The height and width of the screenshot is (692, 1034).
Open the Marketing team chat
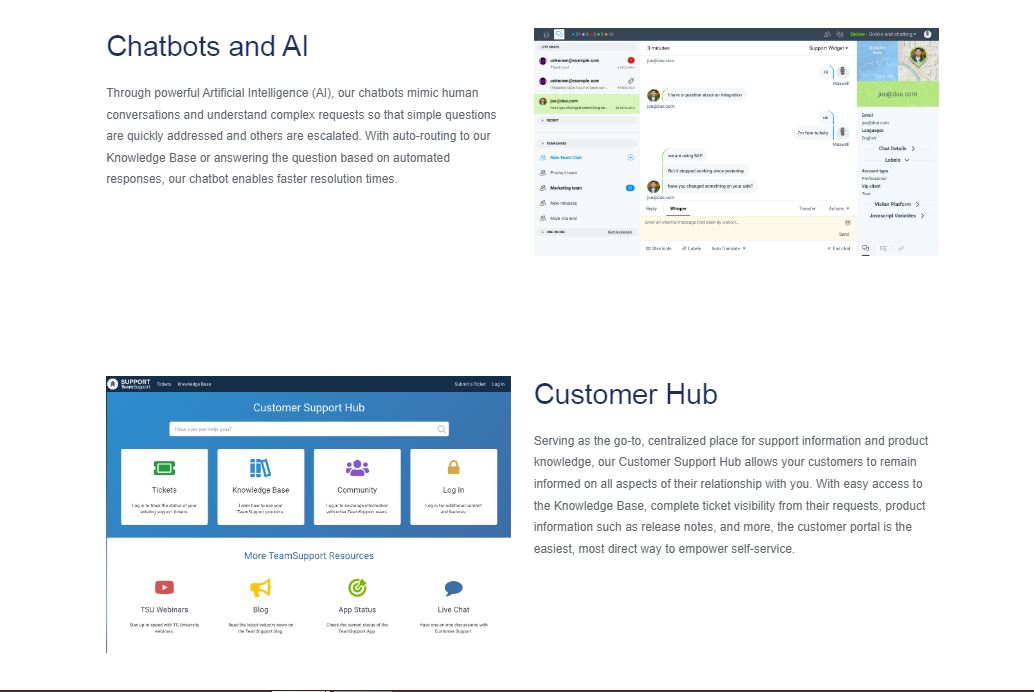click(x=566, y=188)
